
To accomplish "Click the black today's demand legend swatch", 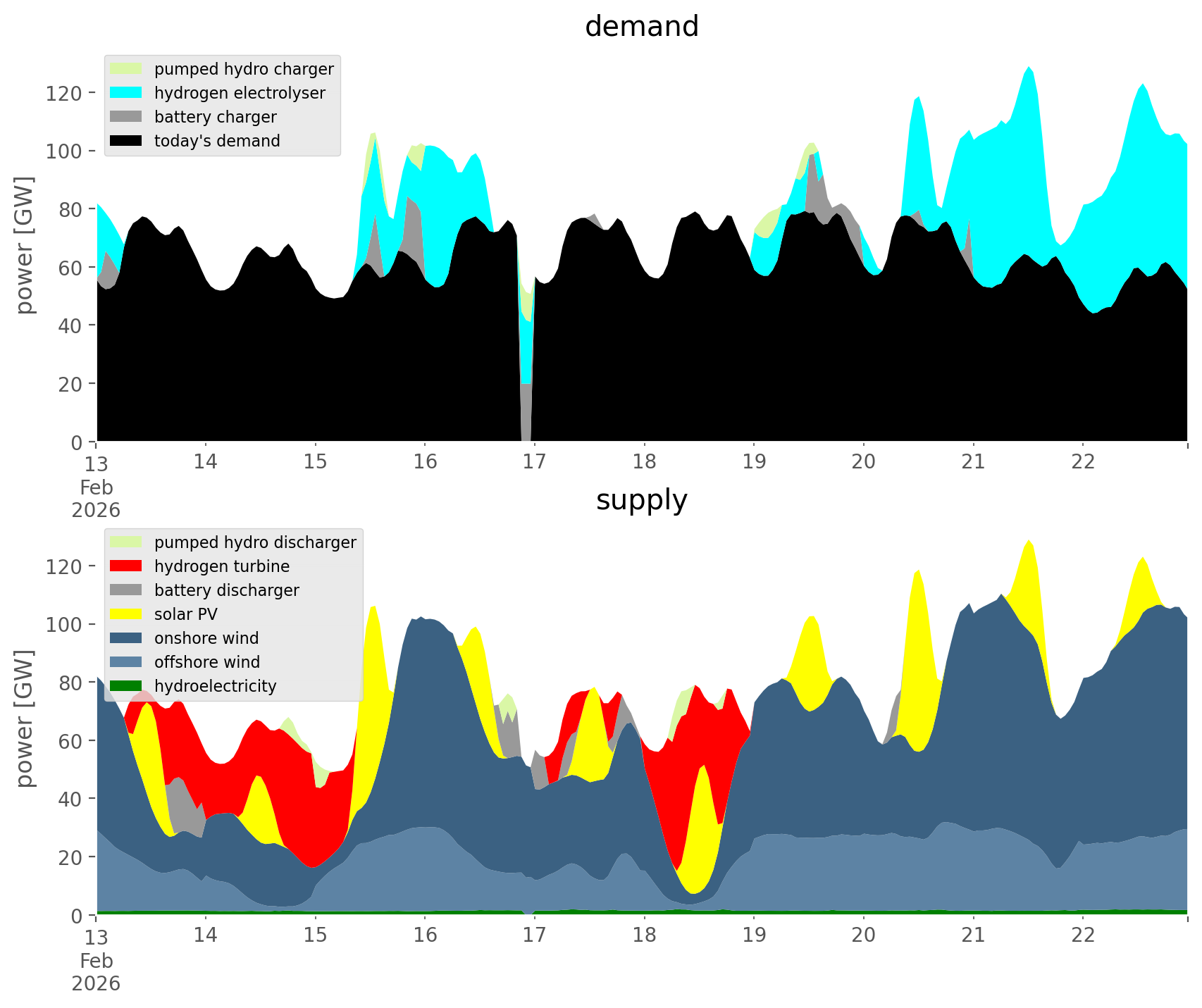I will 126,141.
